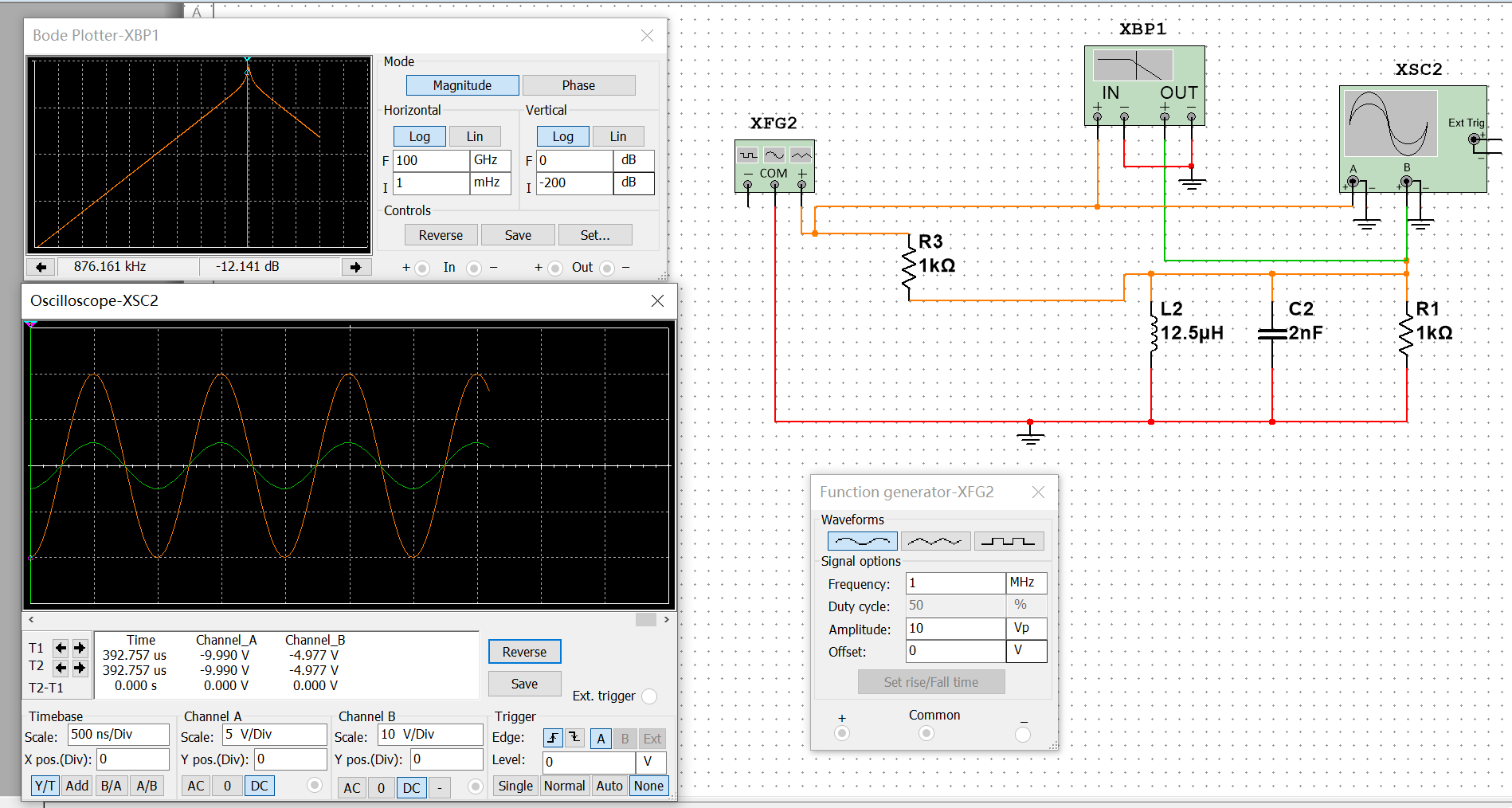
Task: Set trigger to rising edge
Action: (553, 739)
